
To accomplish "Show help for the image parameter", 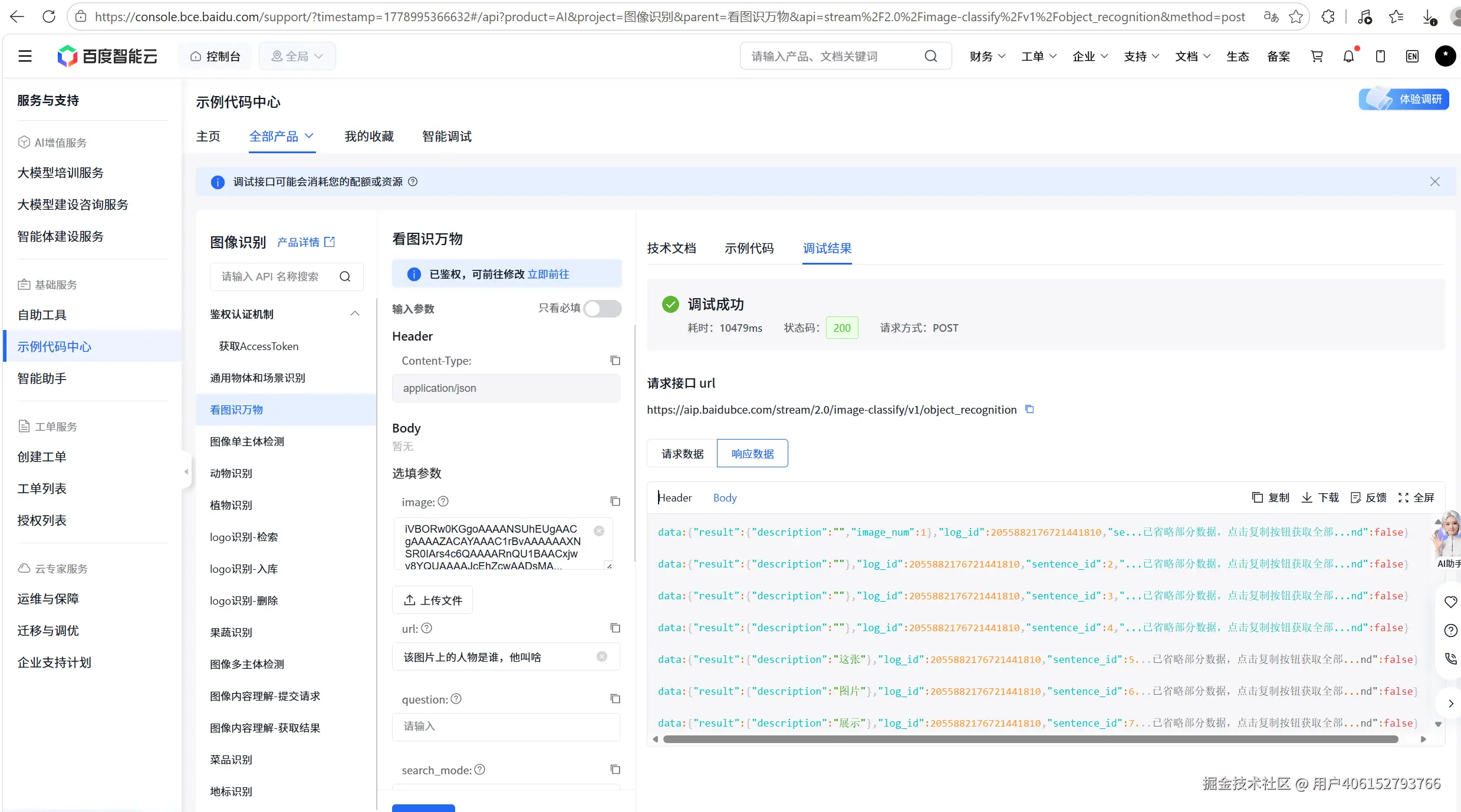I will coord(443,501).
